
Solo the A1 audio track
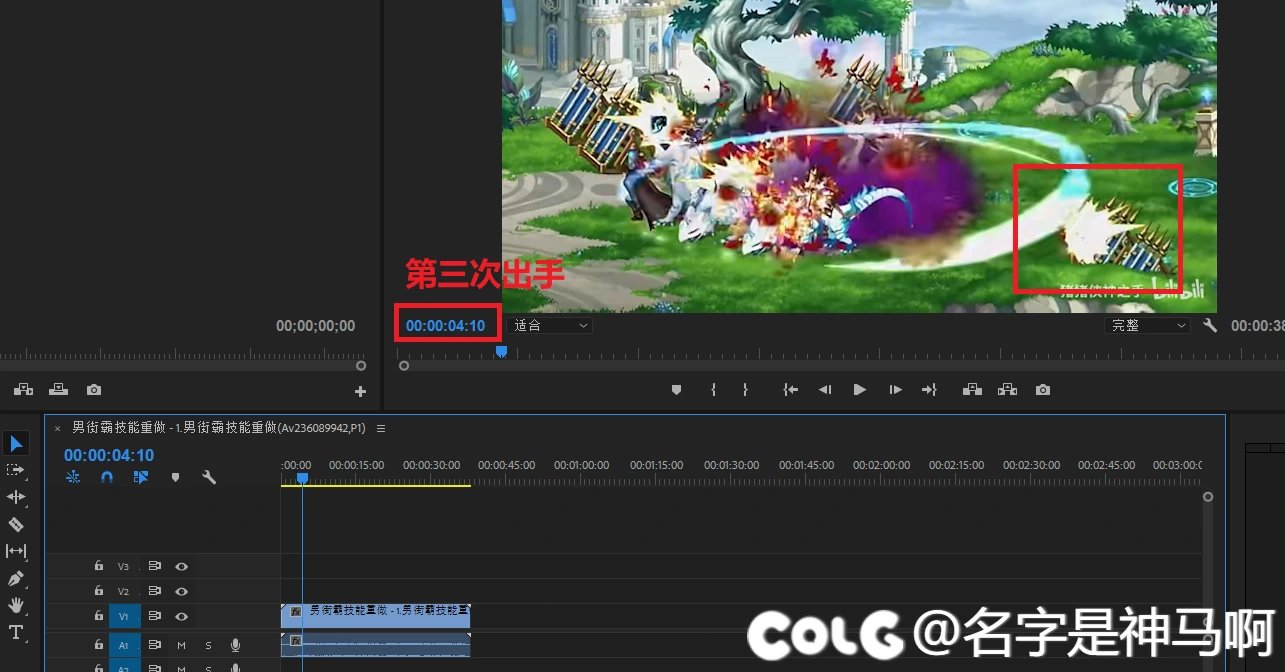coord(208,645)
